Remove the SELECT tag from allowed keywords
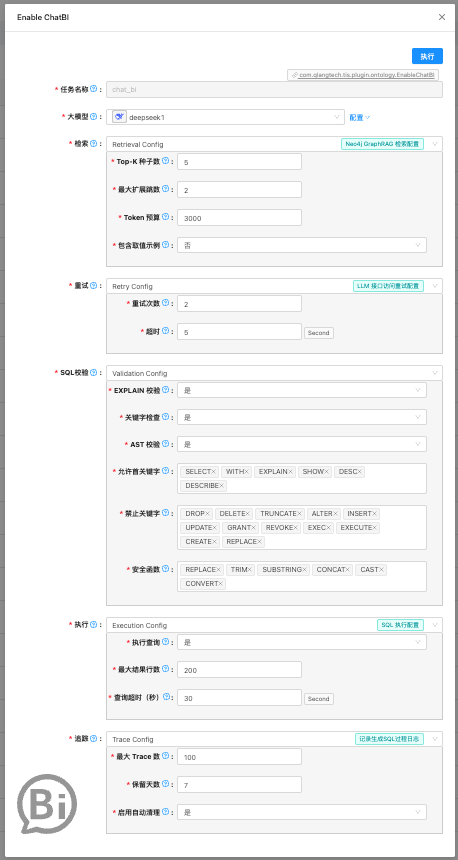Image resolution: width=458 pixels, height=860 pixels. [x=214, y=472]
